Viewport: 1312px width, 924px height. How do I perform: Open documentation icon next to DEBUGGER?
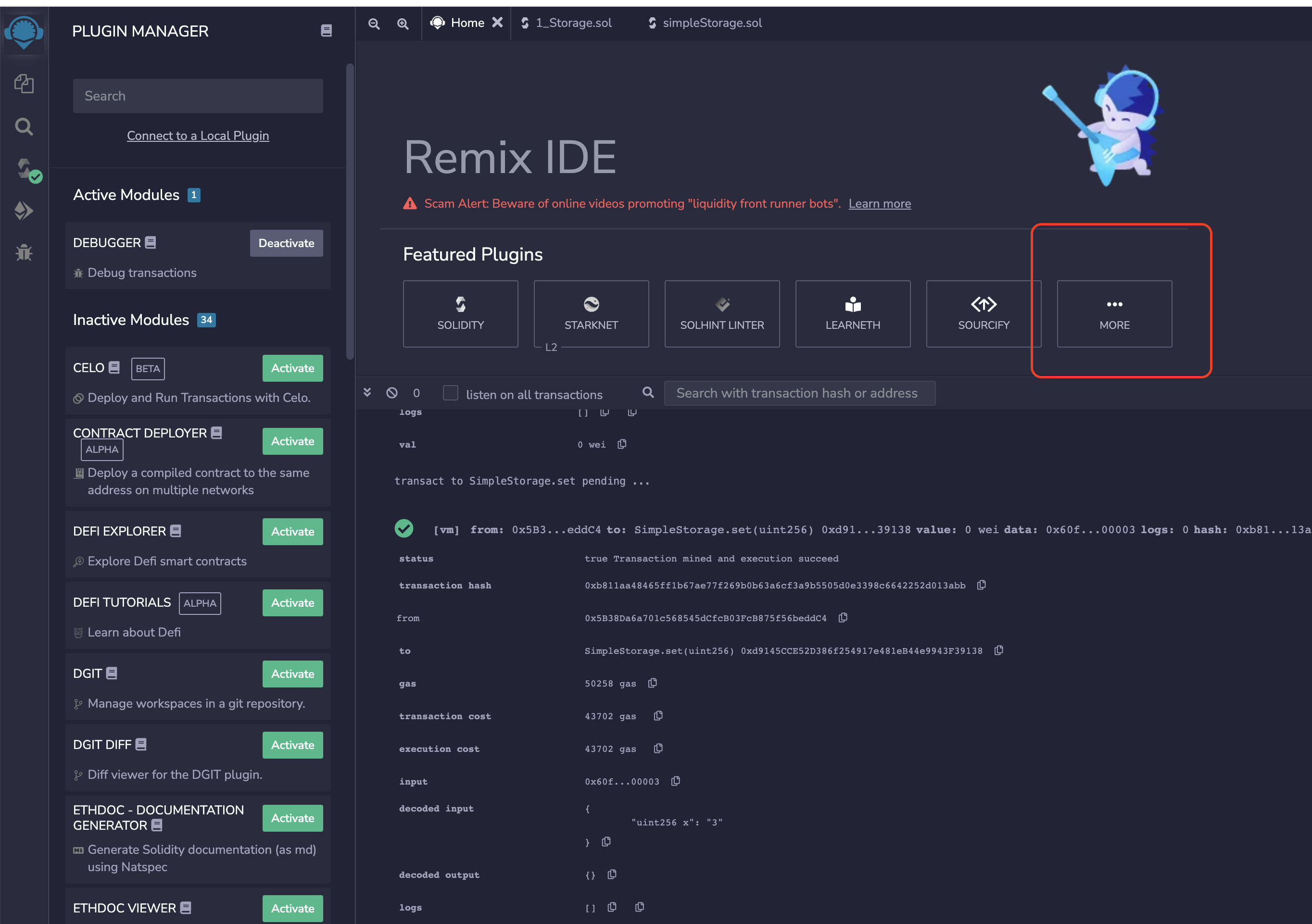pyautogui.click(x=150, y=242)
